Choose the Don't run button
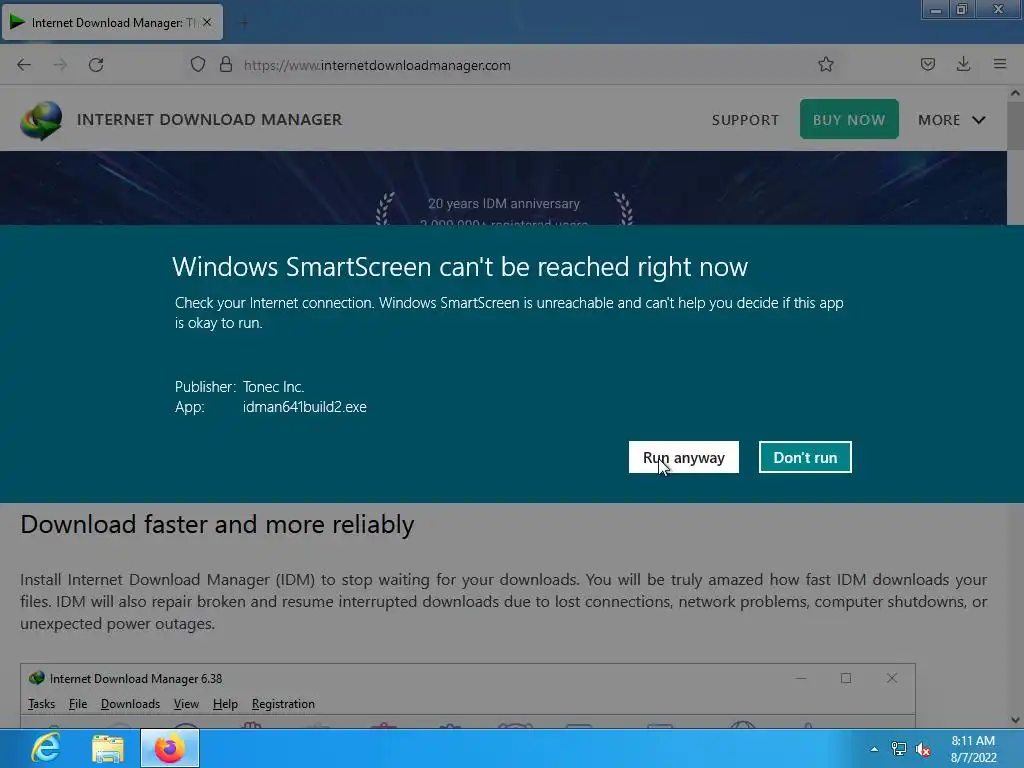1024x768 pixels. 805,457
